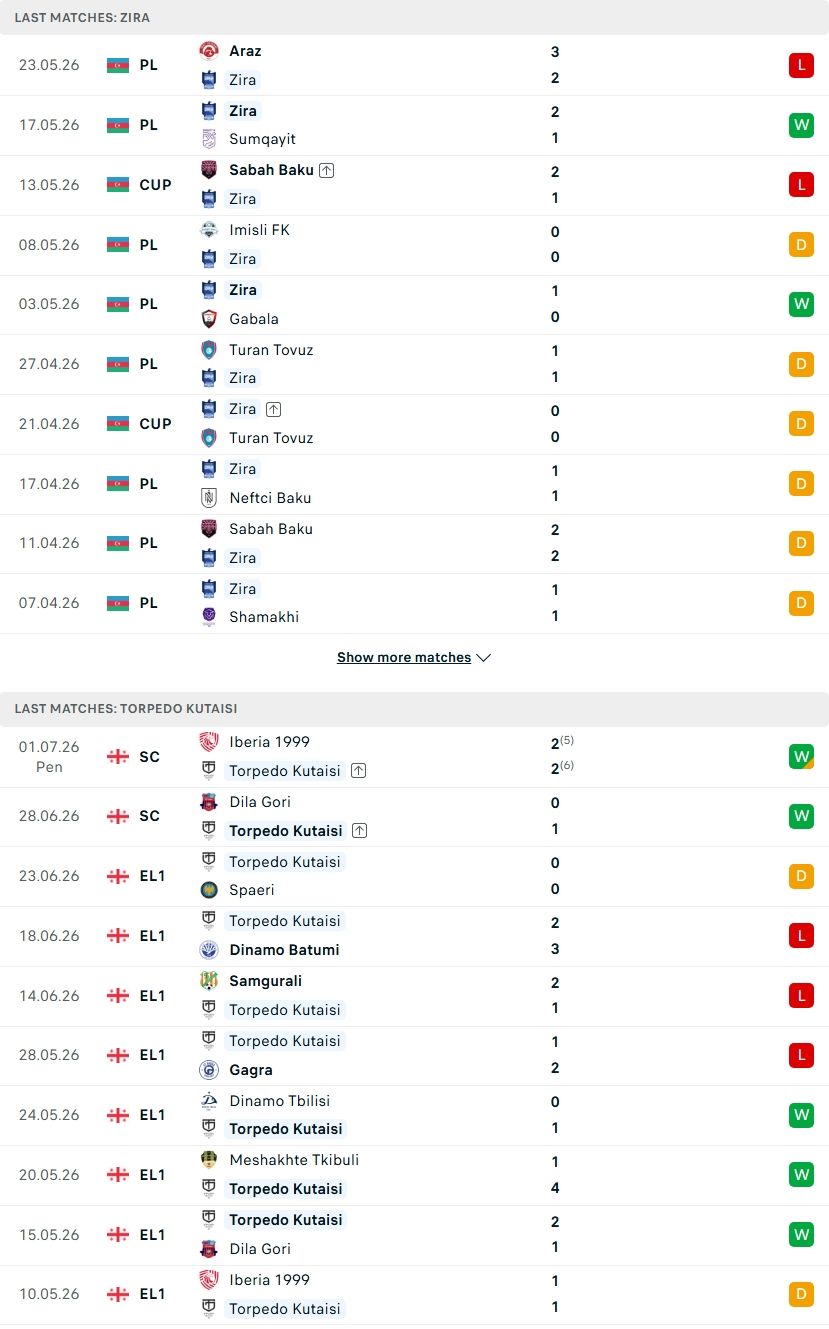829x1329 pixels.
Task: Click the advancing arrow beside Sabah Baku
Action: pyautogui.click(x=327, y=170)
